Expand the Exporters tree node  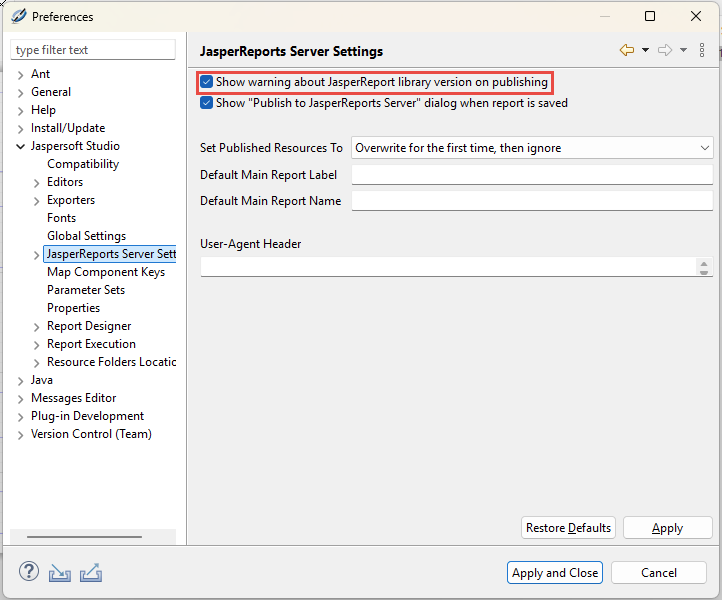(x=36, y=201)
